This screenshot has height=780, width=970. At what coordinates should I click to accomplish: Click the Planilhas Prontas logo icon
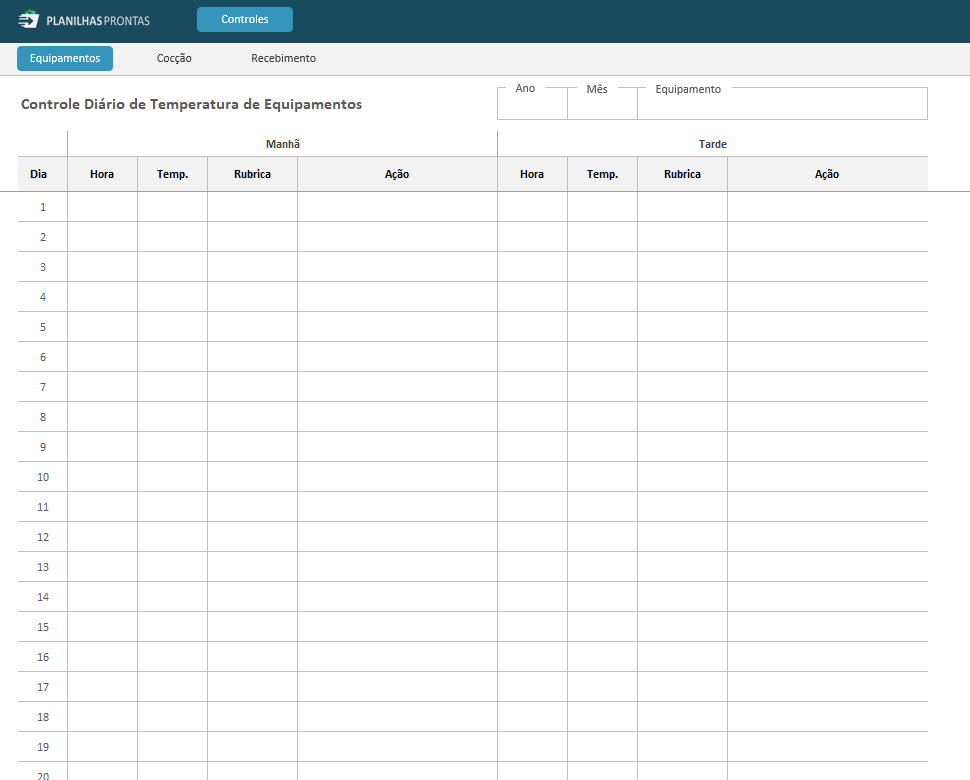tap(29, 20)
